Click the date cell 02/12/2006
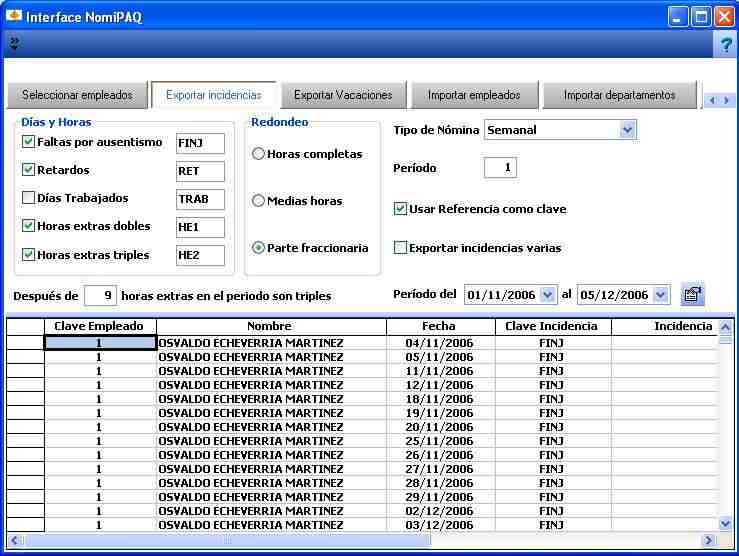 439,511
